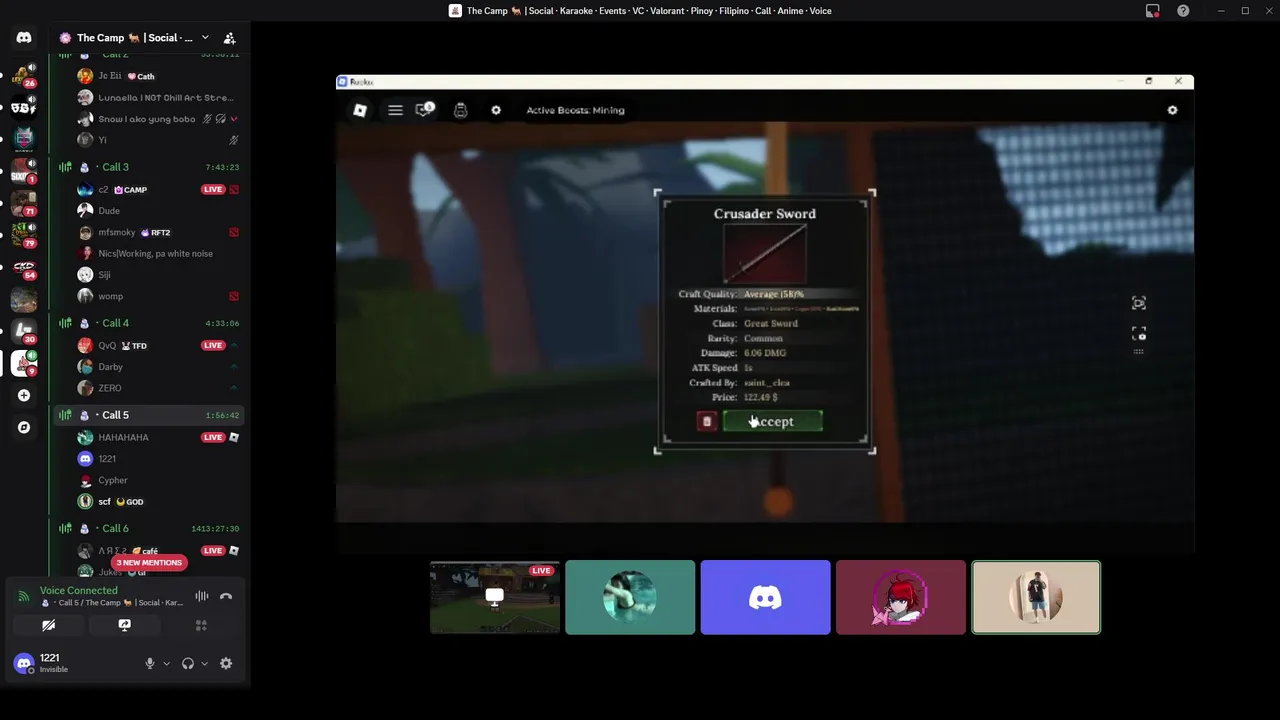Open server invite people icon
This screenshot has height=720, width=1280.
click(229, 38)
